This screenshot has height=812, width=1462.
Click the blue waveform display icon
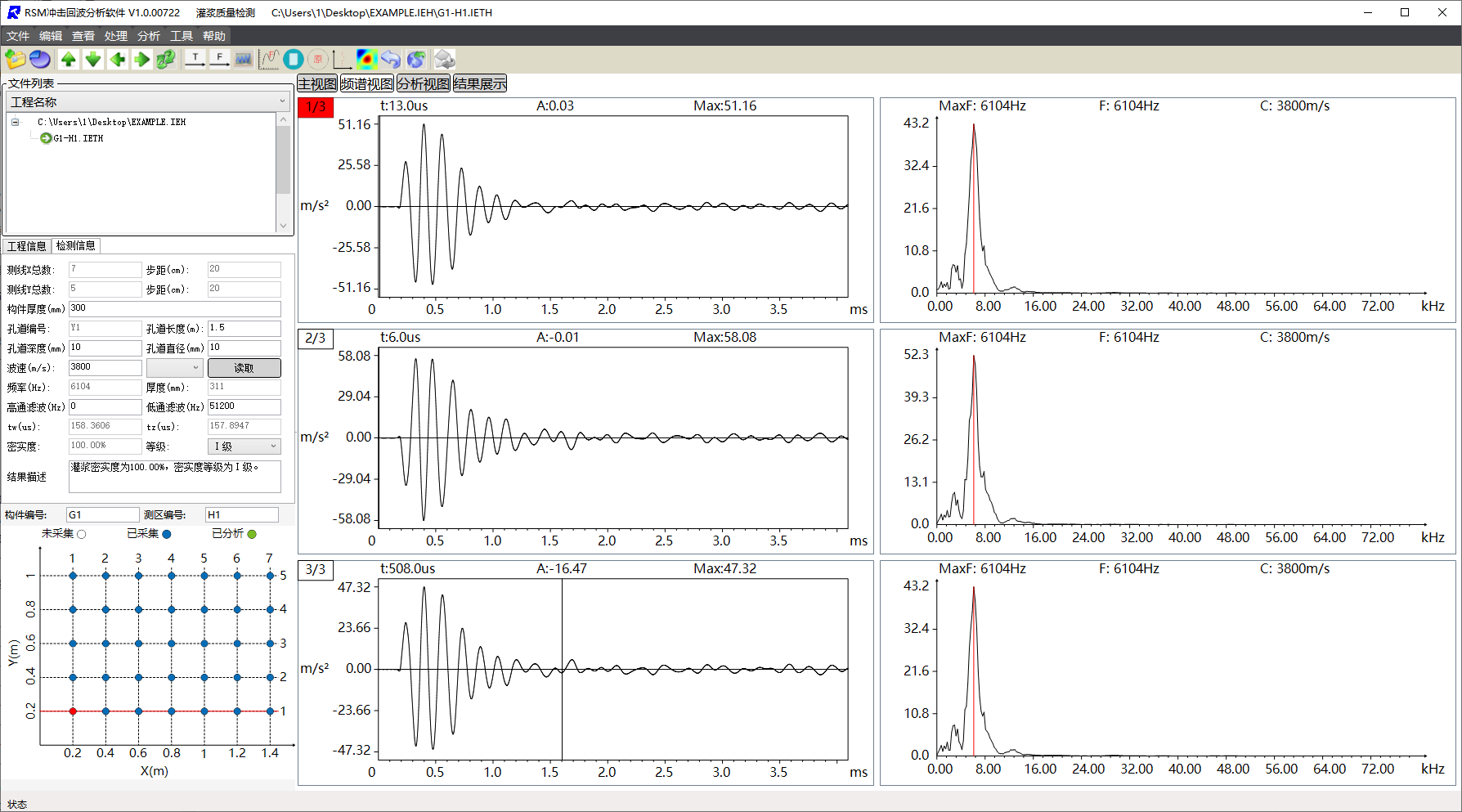pos(243,59)
